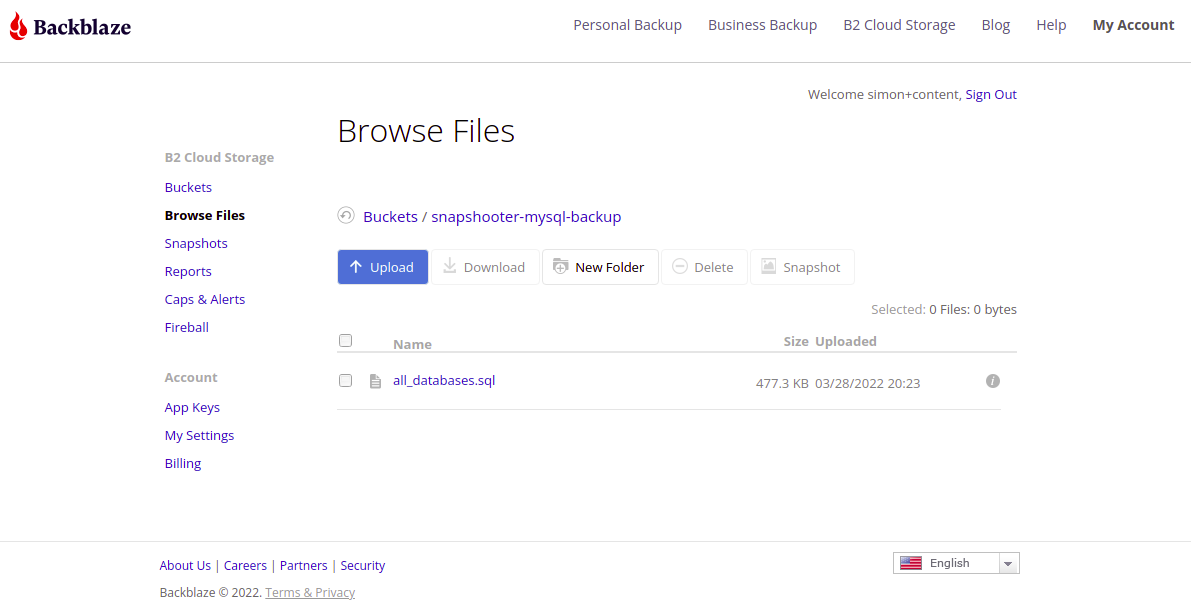
Task: Open App Keys under Account
Action: [192, 407]
